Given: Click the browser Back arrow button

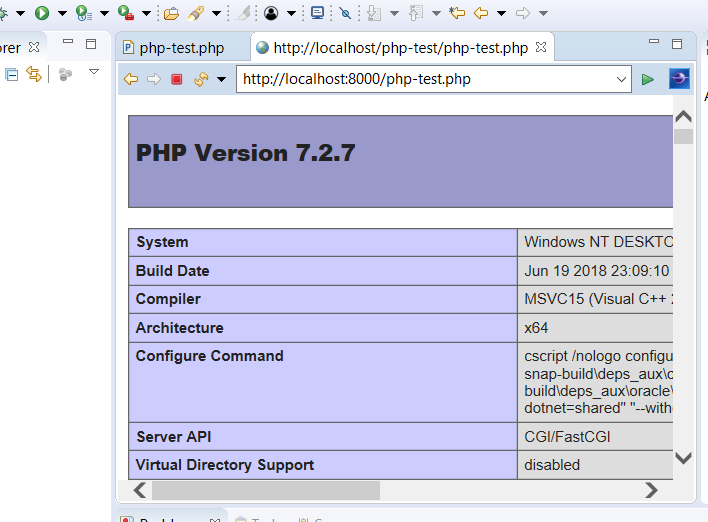Looking at the screenshot, I should (131, 79).
